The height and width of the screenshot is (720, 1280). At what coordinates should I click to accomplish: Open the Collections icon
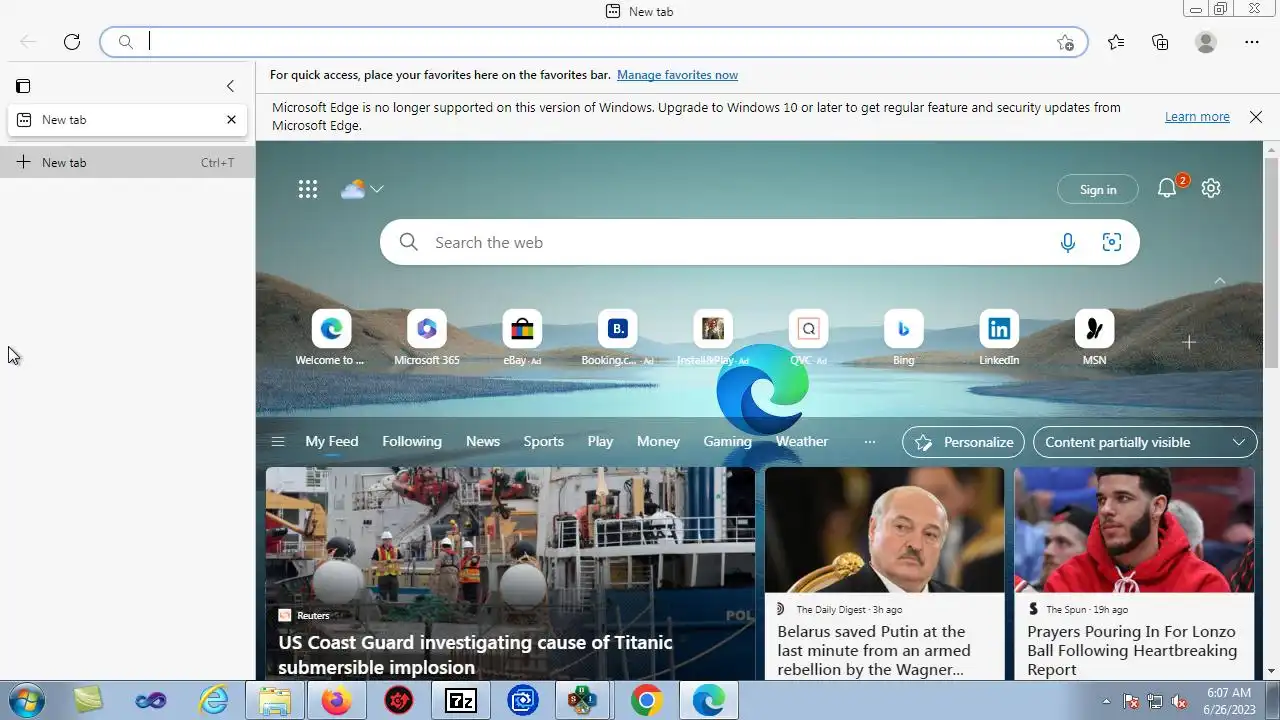[x=1160, y=42]
